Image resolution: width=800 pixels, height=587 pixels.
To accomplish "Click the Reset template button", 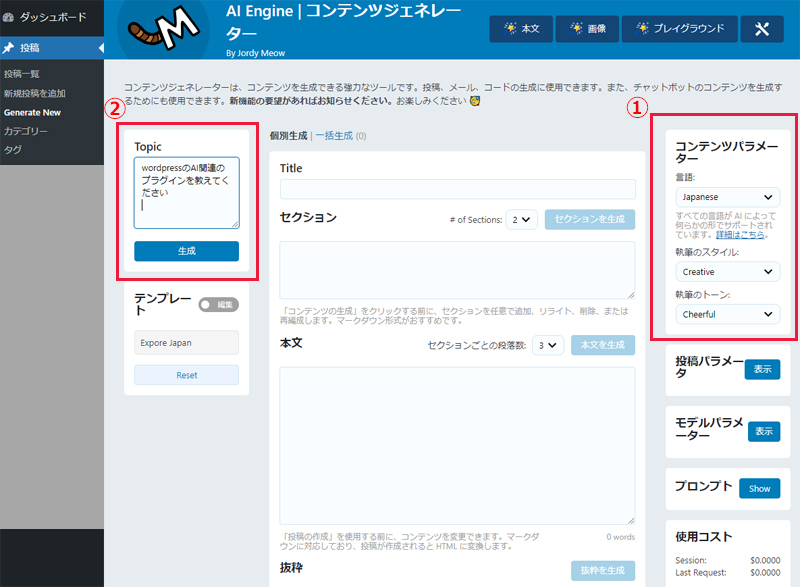I will (x=187, y=375).
